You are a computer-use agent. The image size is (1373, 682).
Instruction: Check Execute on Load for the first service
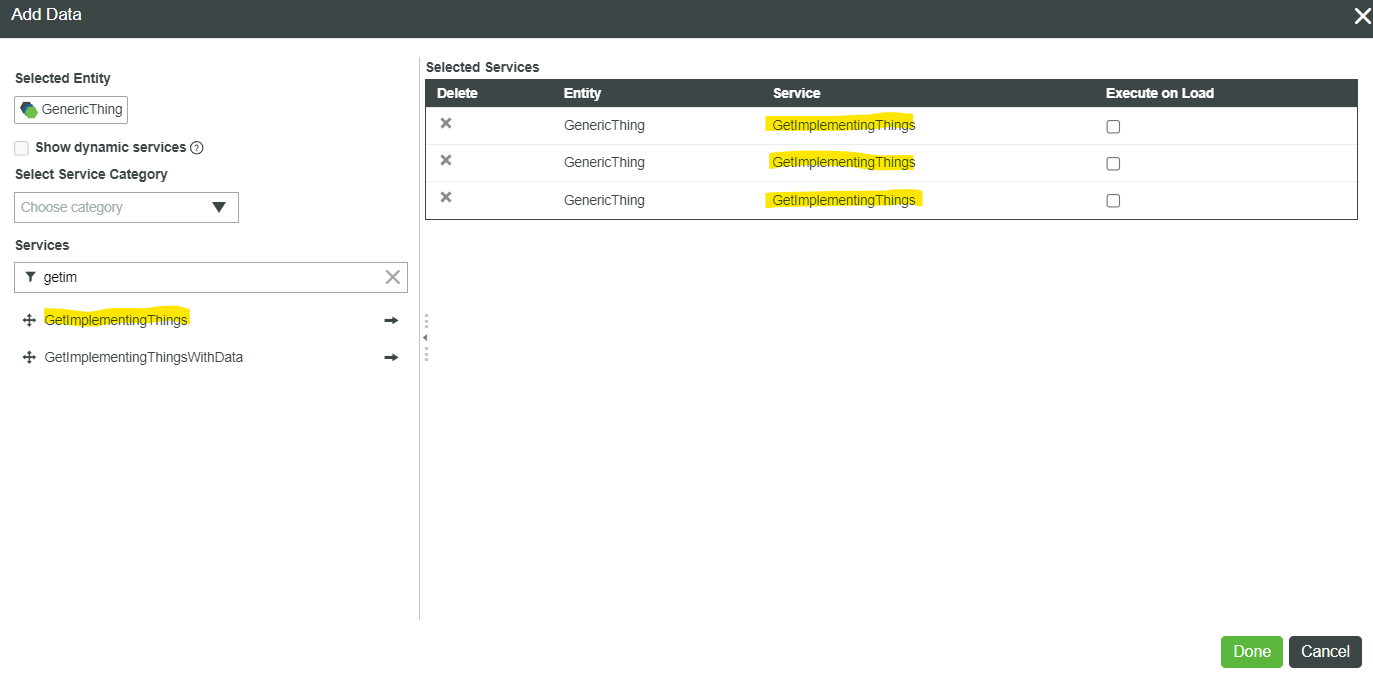(x=1113, y=126)
